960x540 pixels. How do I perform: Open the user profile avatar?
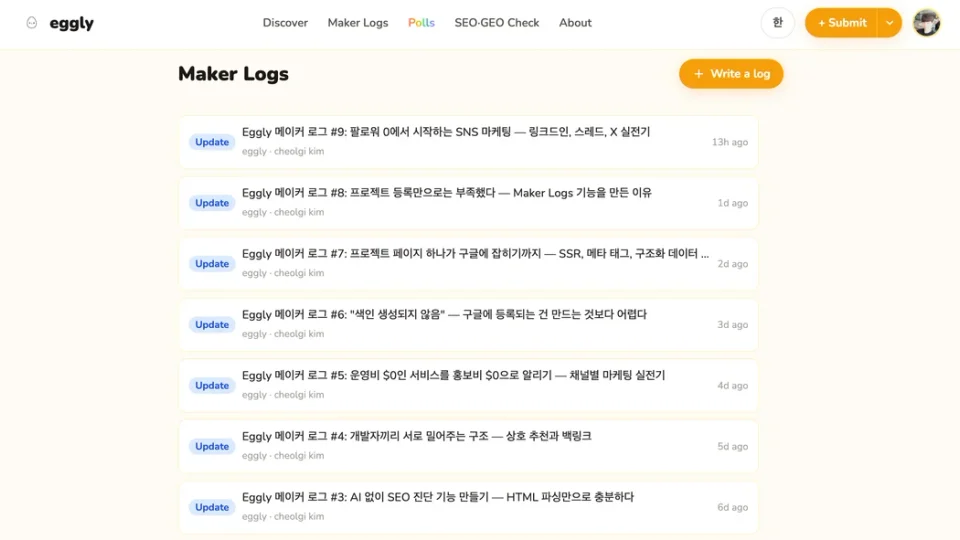click(927, 23)
